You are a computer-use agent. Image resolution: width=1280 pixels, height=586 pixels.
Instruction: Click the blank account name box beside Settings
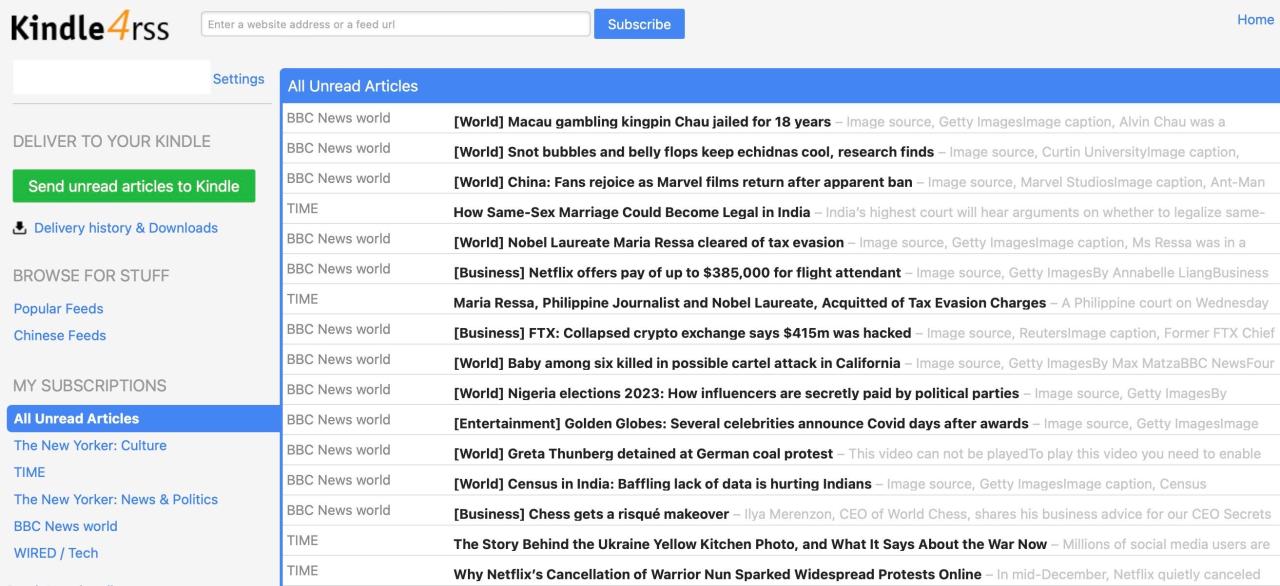[x=111, y=77]
